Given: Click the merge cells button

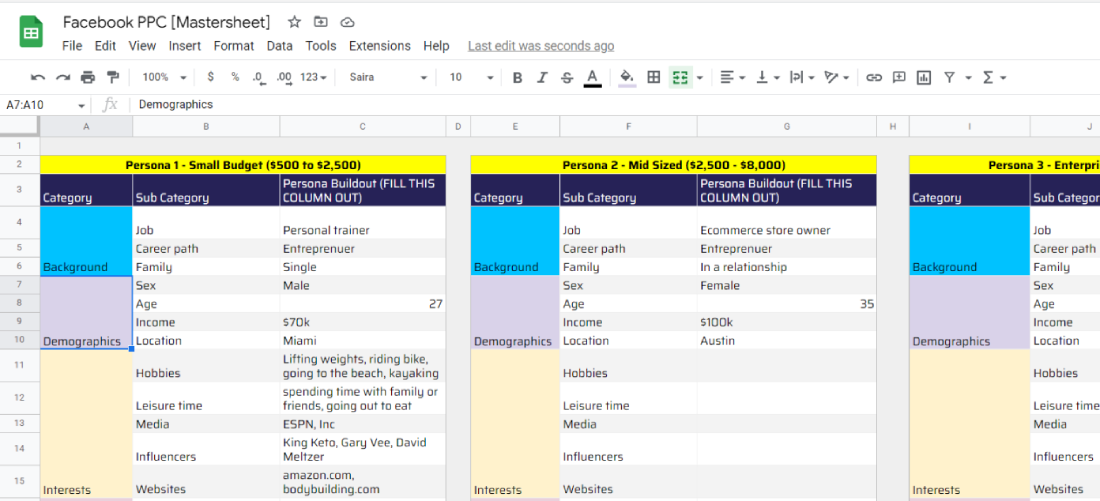Looking at the screenshot, I should point(678,77).
